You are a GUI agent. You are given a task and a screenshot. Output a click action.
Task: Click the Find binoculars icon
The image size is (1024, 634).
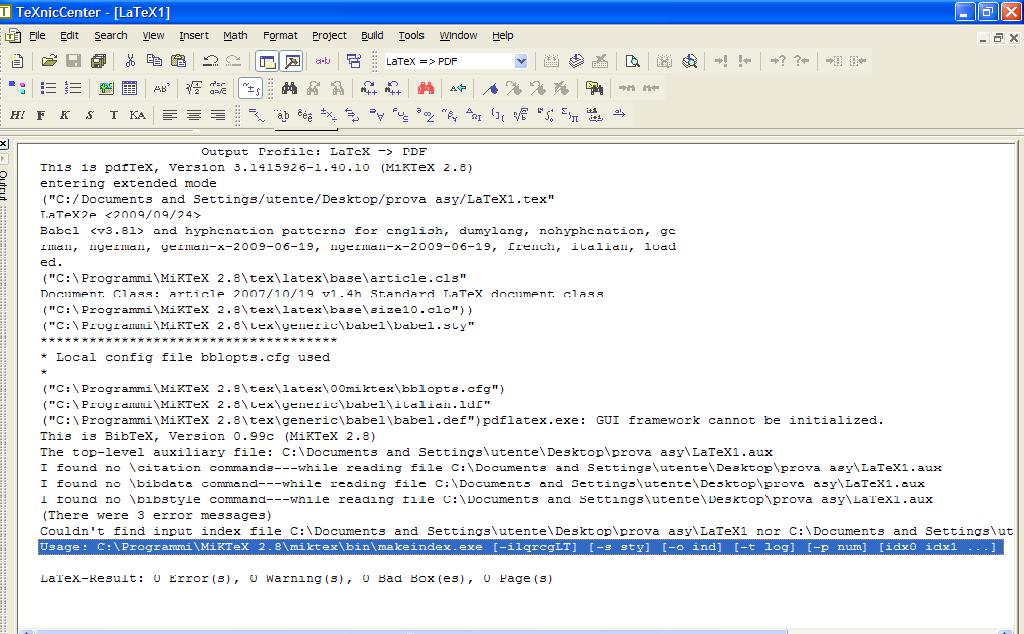(289, 89)
